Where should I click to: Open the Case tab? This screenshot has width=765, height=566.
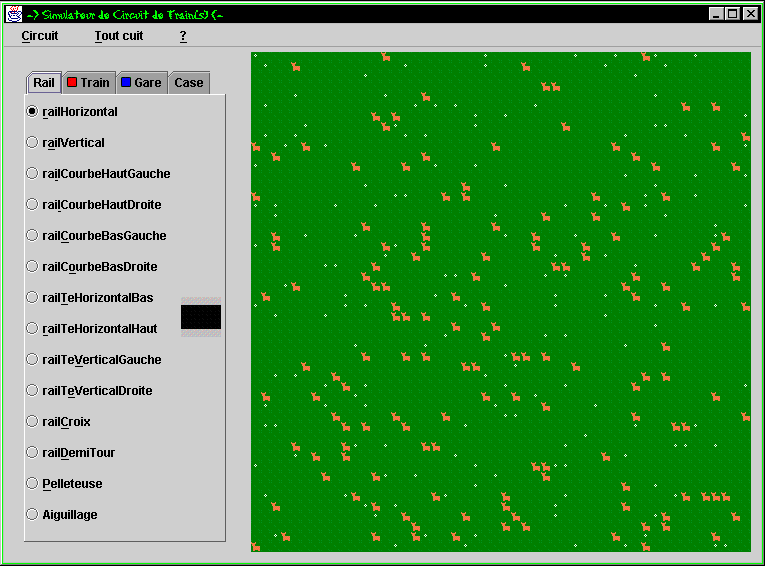188,83
